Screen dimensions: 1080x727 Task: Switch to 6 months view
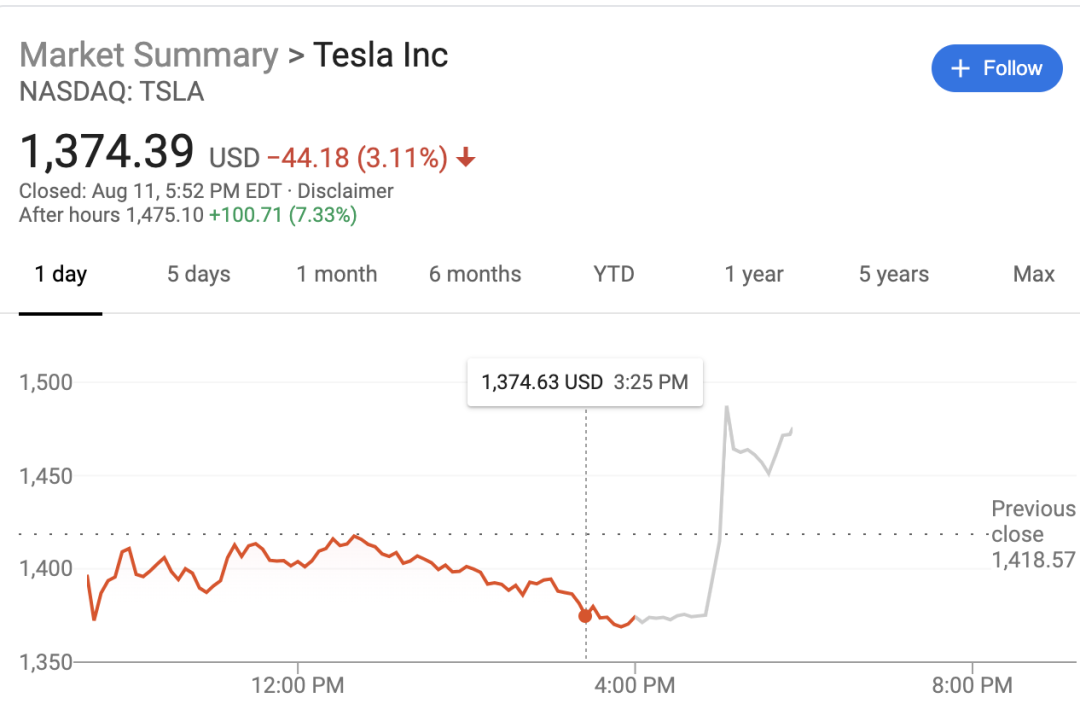pyautogui.click(x=475, y=274)
